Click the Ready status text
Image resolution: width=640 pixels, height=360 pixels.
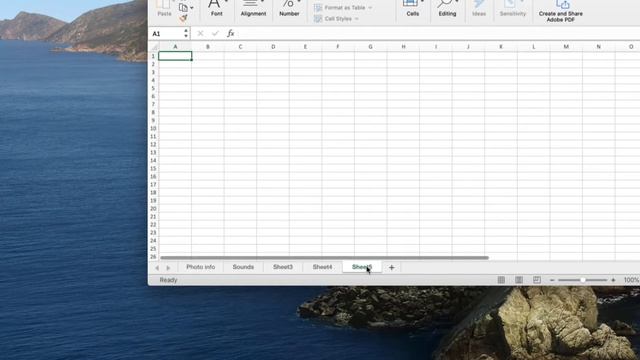168,280
